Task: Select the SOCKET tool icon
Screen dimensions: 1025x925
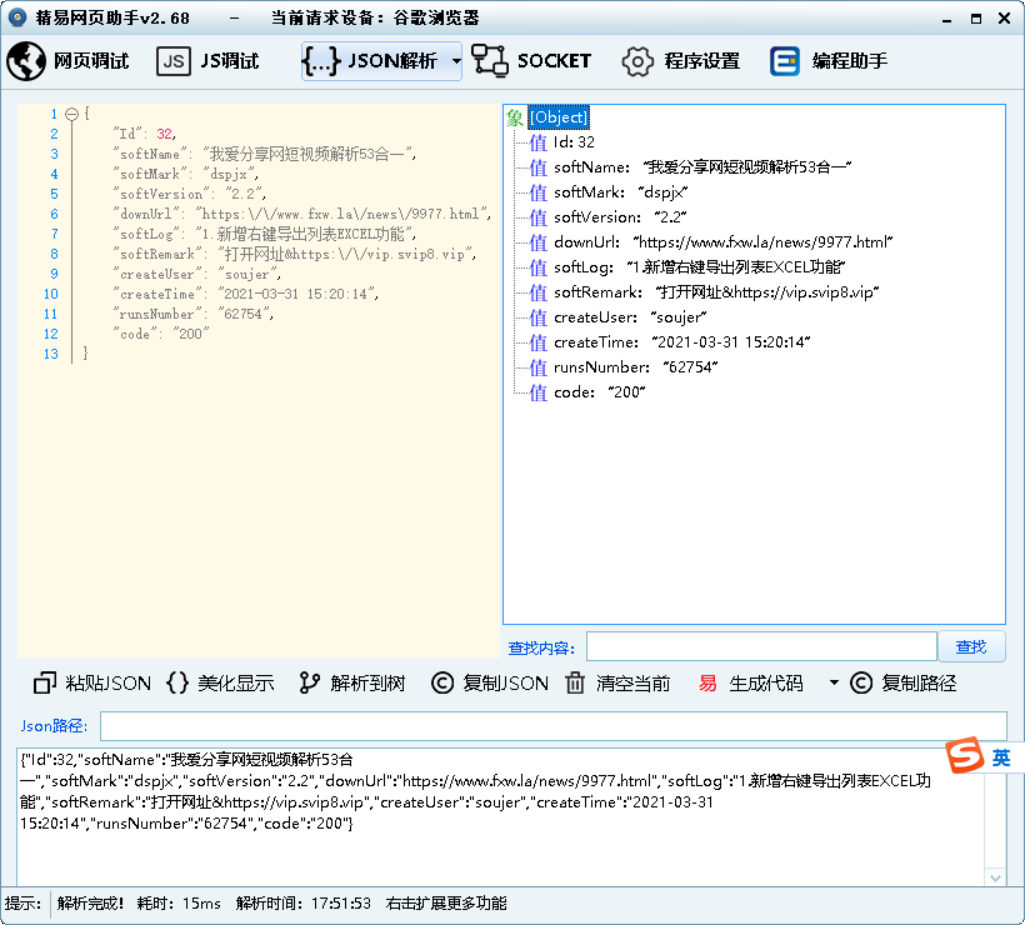Action: point(490,61)
